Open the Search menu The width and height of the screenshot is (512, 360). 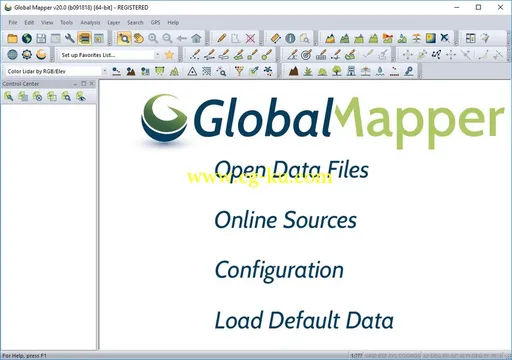(x=135, y=23)
